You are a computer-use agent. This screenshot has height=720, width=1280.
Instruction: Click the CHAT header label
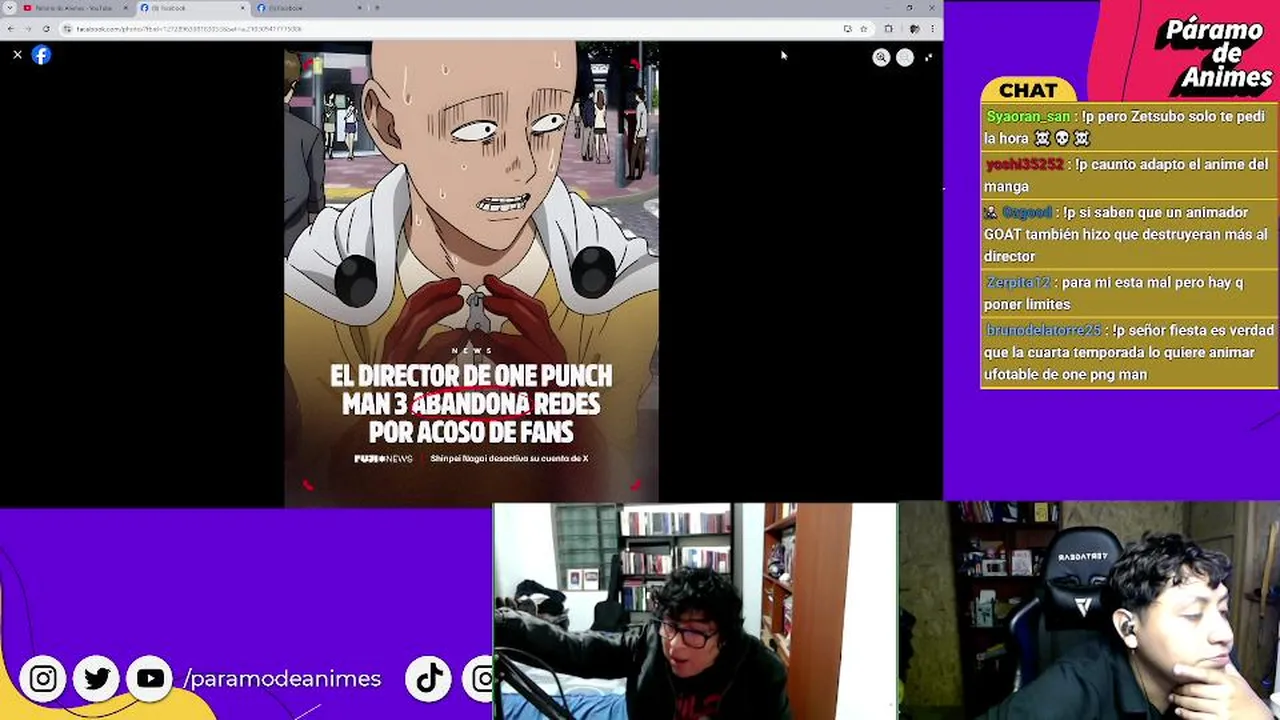point(1028,90)
